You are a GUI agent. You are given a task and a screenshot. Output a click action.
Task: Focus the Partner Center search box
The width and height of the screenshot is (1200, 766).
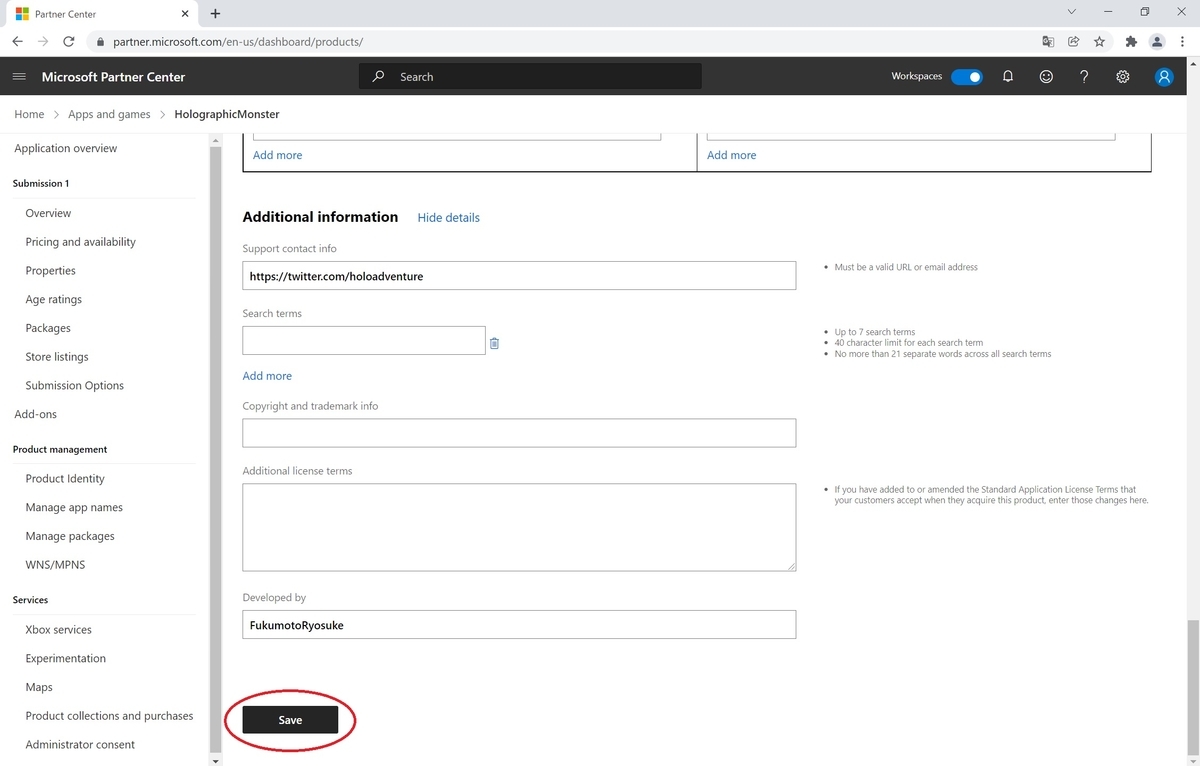(530, 76)
